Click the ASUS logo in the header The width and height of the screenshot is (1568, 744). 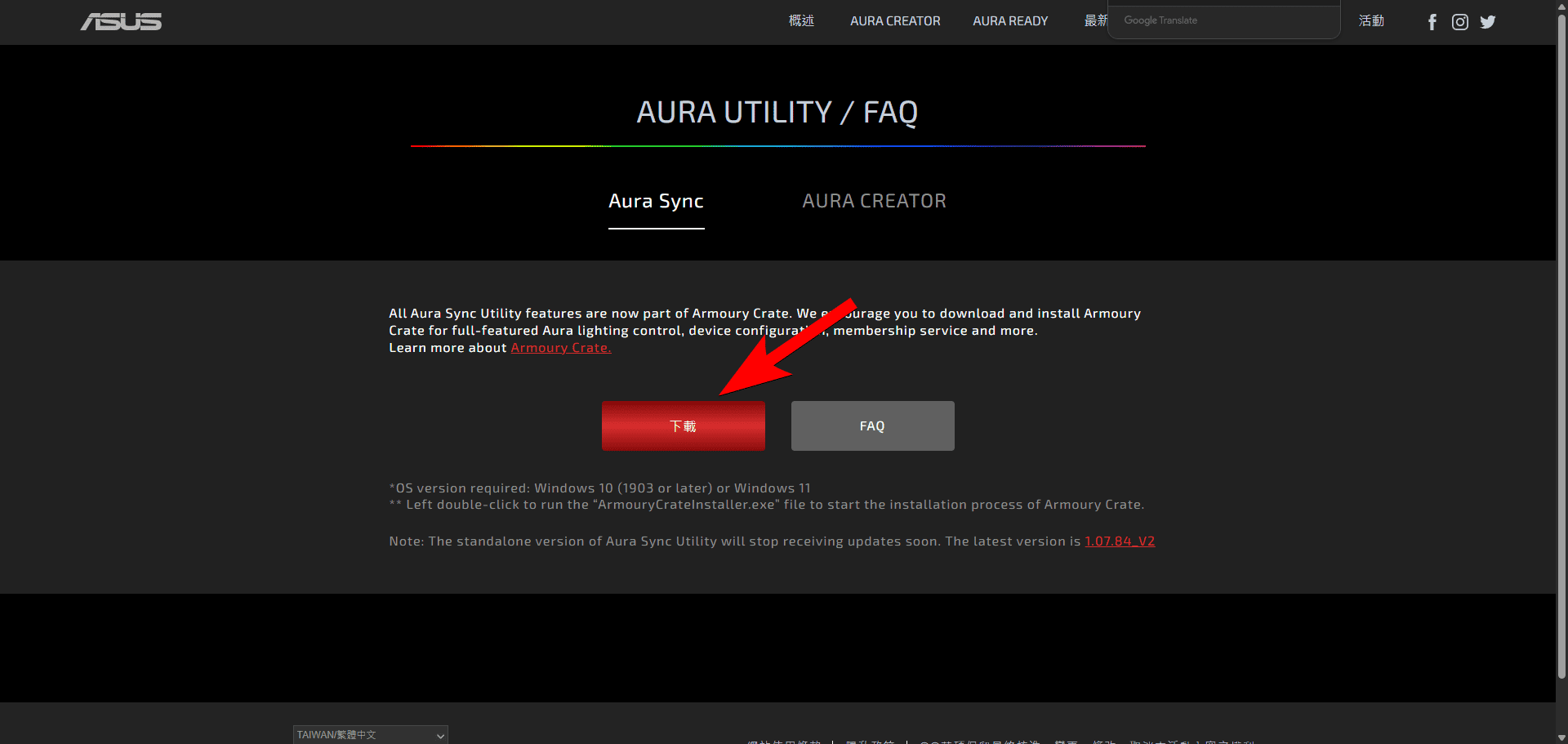click(x=121, y=22)
